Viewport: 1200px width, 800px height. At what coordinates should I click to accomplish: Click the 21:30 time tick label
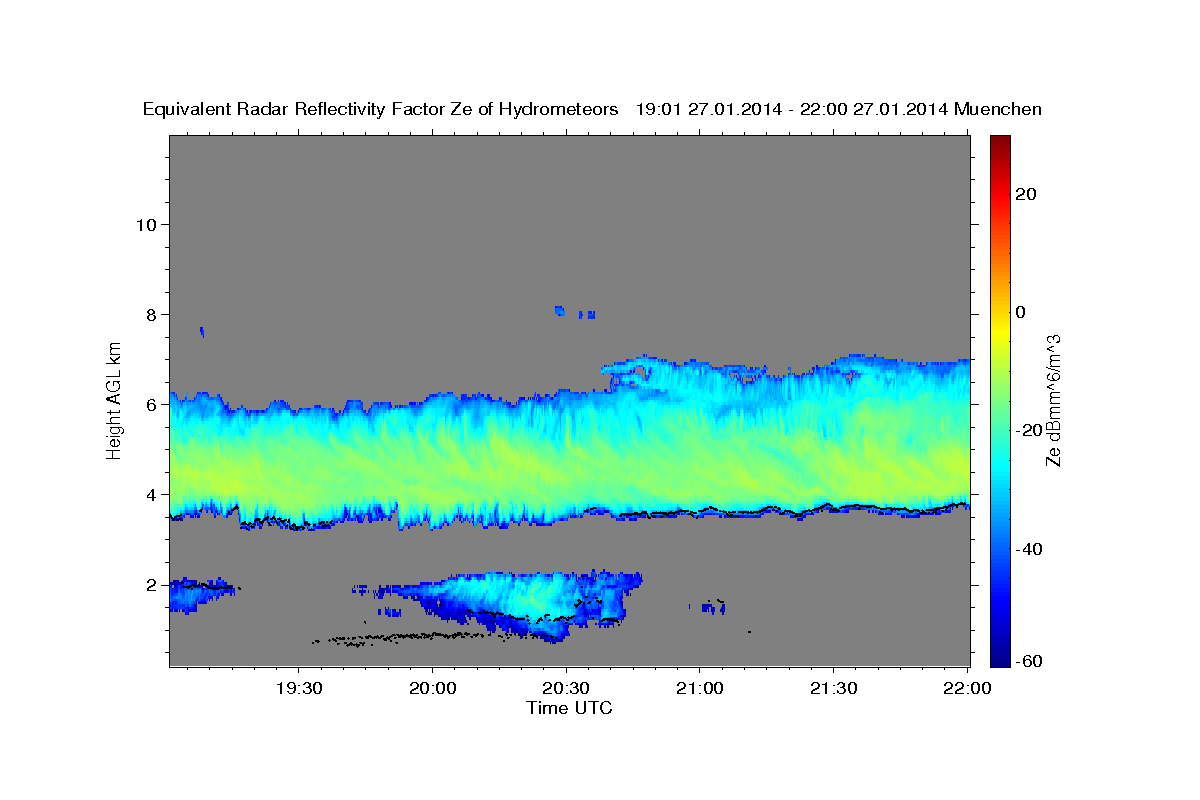(833, 689)
